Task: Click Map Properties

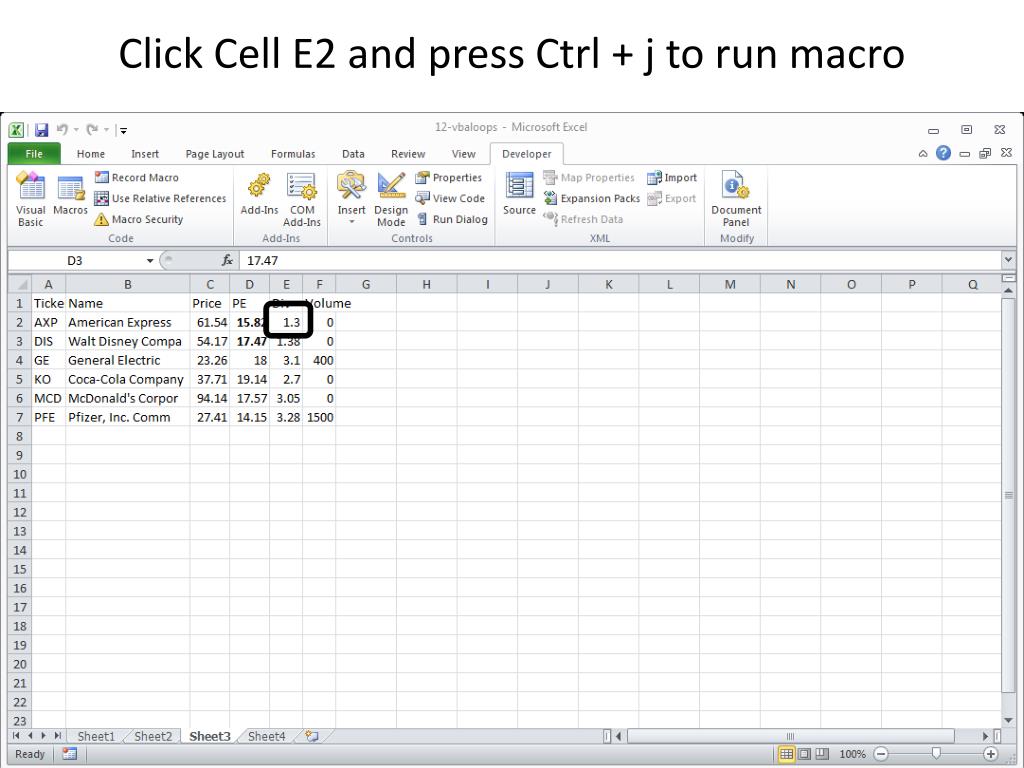Action: point(588,178)
